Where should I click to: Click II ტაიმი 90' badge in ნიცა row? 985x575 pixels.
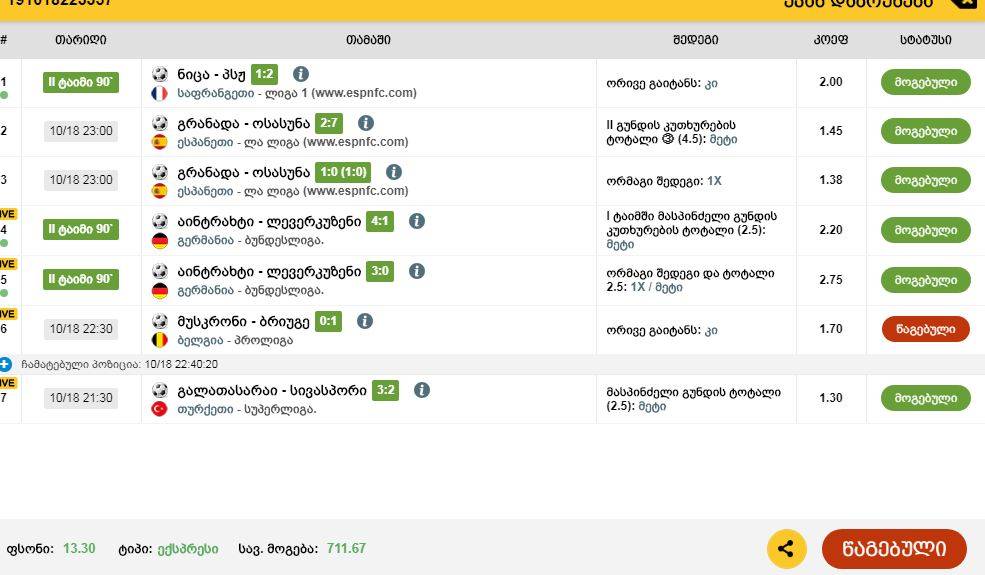(80, 82)
